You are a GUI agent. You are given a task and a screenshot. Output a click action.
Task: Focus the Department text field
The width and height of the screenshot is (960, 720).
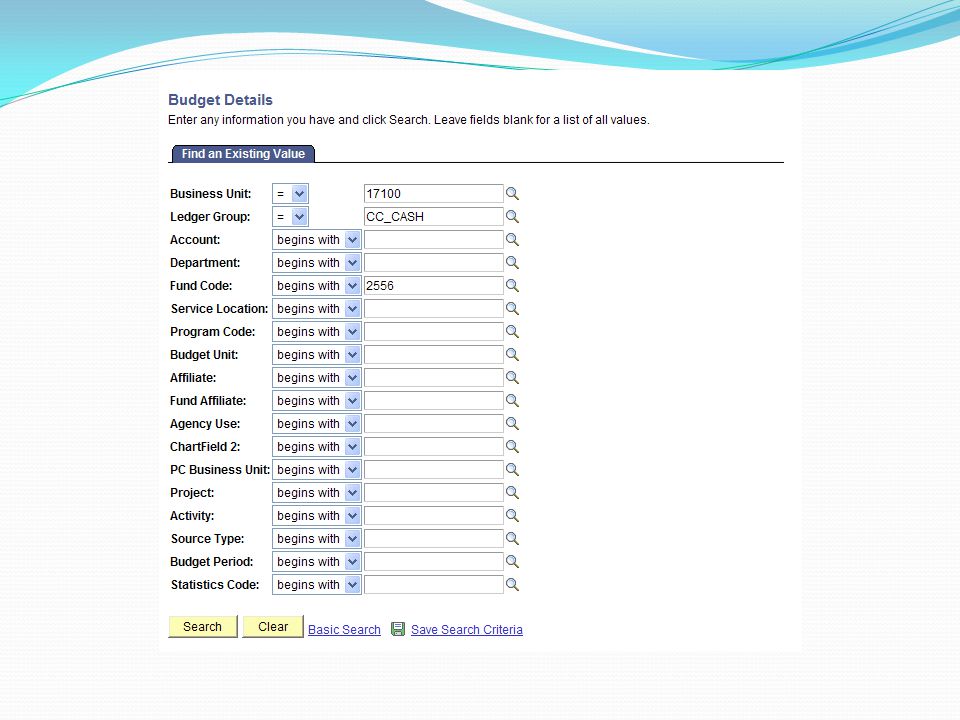(433, 263)
